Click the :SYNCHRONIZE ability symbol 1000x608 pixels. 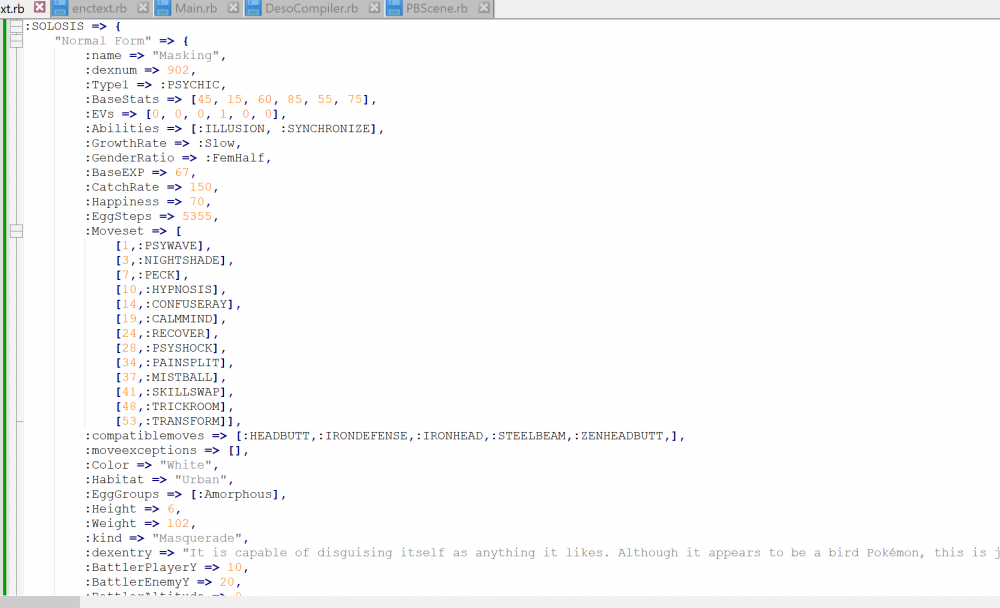(325, 129)
